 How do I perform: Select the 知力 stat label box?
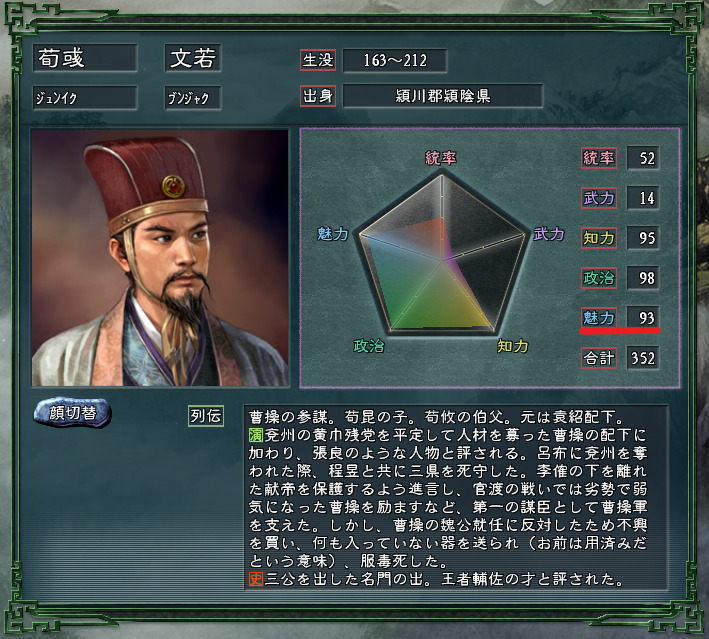click(x=599, y=238)
